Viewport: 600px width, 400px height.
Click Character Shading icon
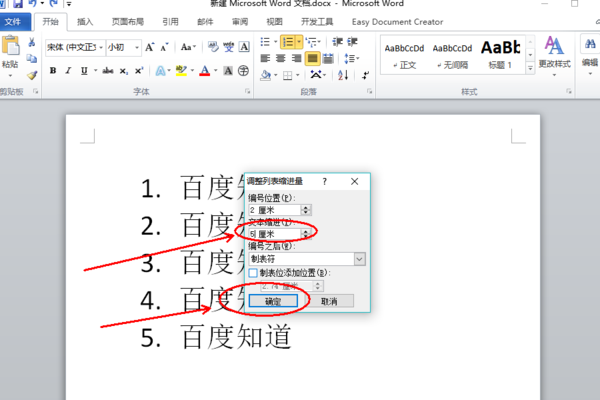(x=228, y=71)
